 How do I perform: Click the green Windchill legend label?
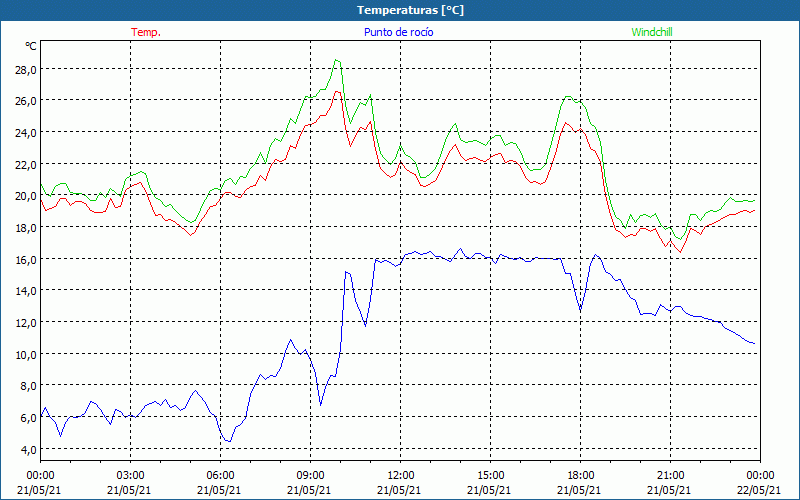[x=652, y=32]
